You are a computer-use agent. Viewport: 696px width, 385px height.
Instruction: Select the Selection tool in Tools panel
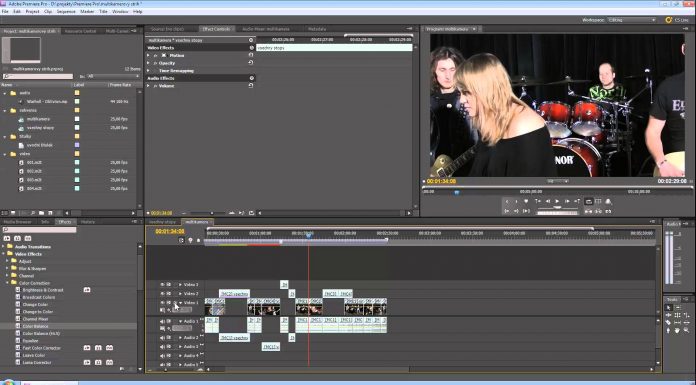[669, 308]
